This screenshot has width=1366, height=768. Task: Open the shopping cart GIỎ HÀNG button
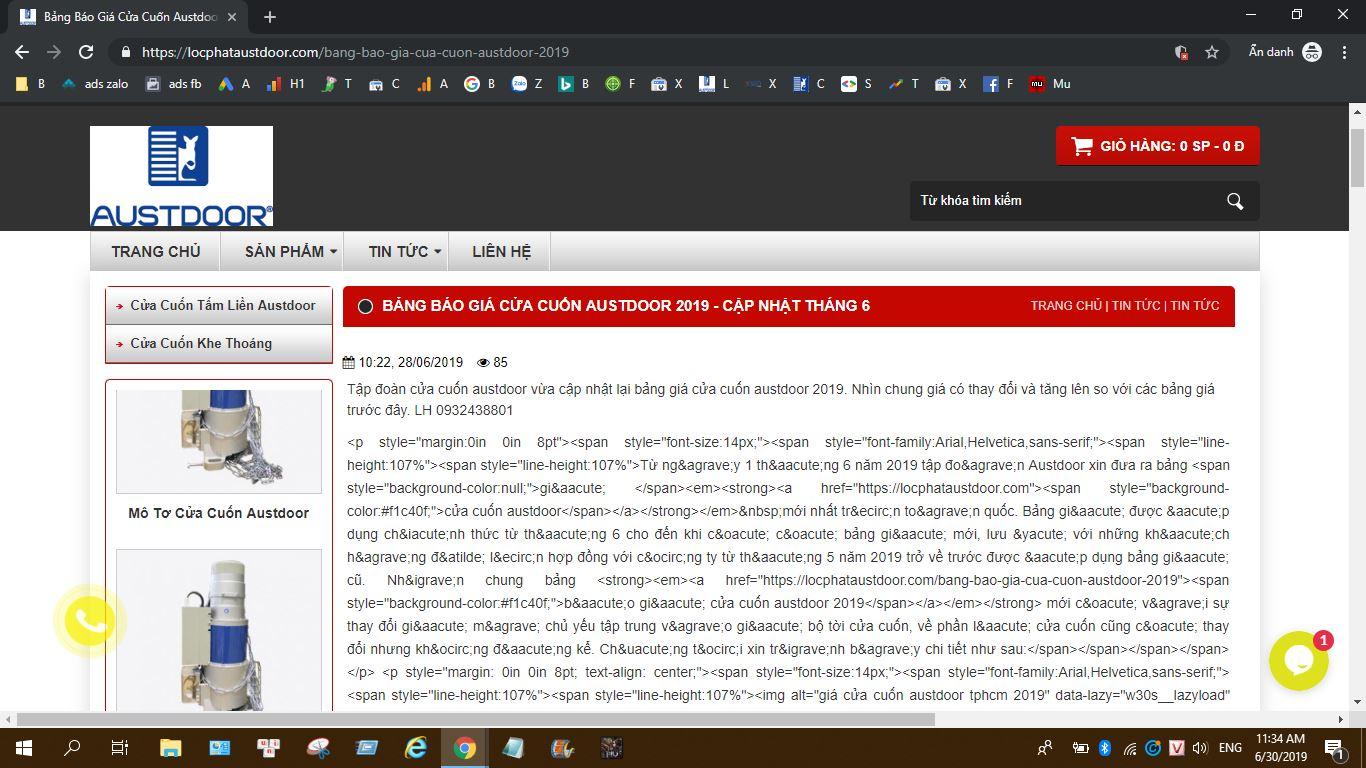coord(1157,146)
